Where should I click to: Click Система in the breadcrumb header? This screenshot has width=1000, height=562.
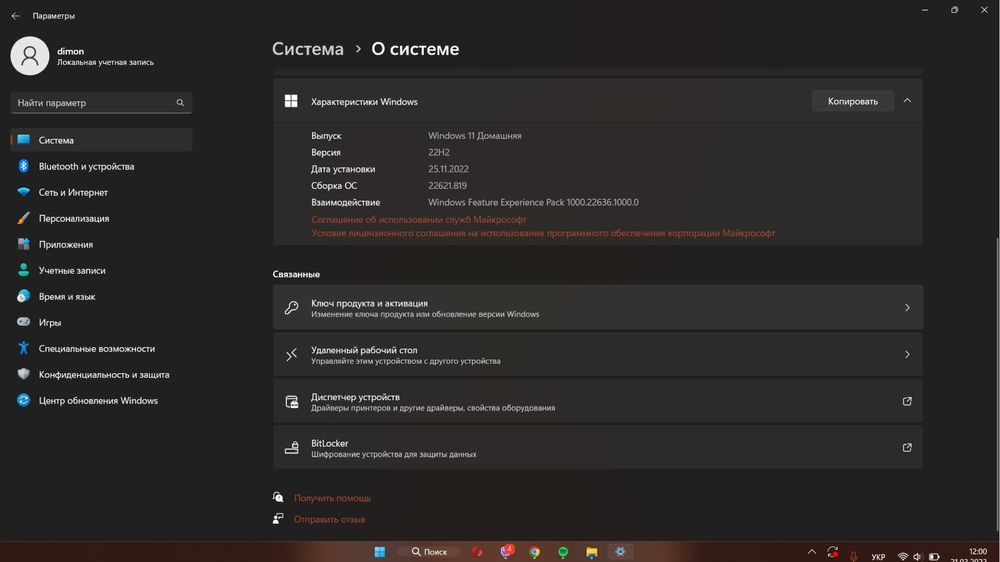click(x=307, y=48)
